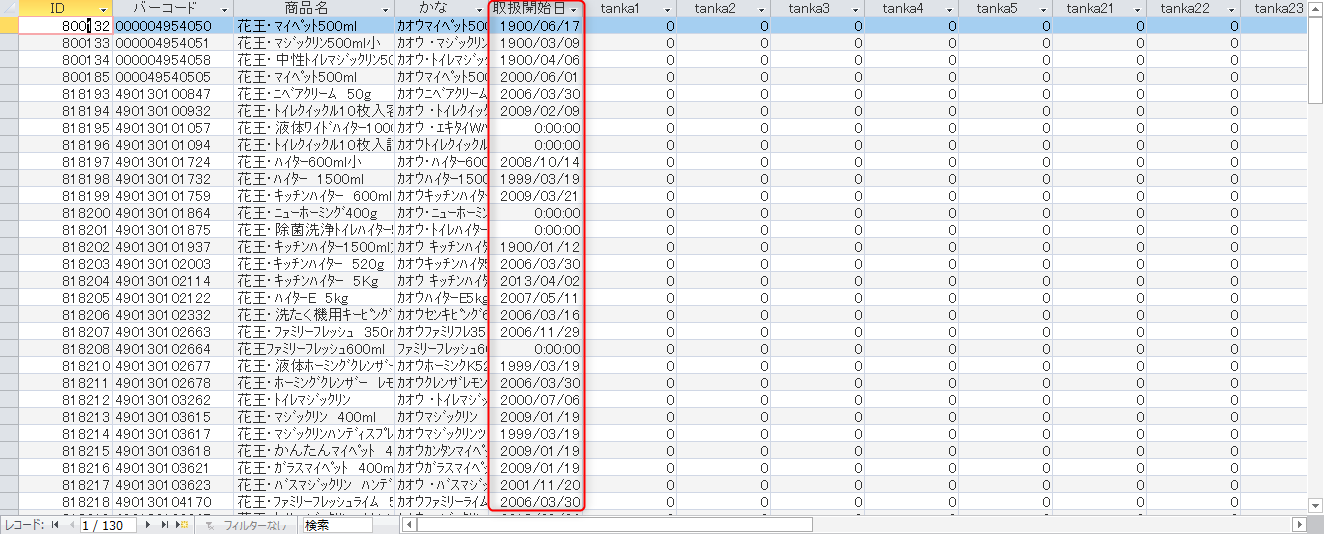Open the 商品名 column filter dropdown arrow
The image size is (1324, 534).
tap(386, 9)
